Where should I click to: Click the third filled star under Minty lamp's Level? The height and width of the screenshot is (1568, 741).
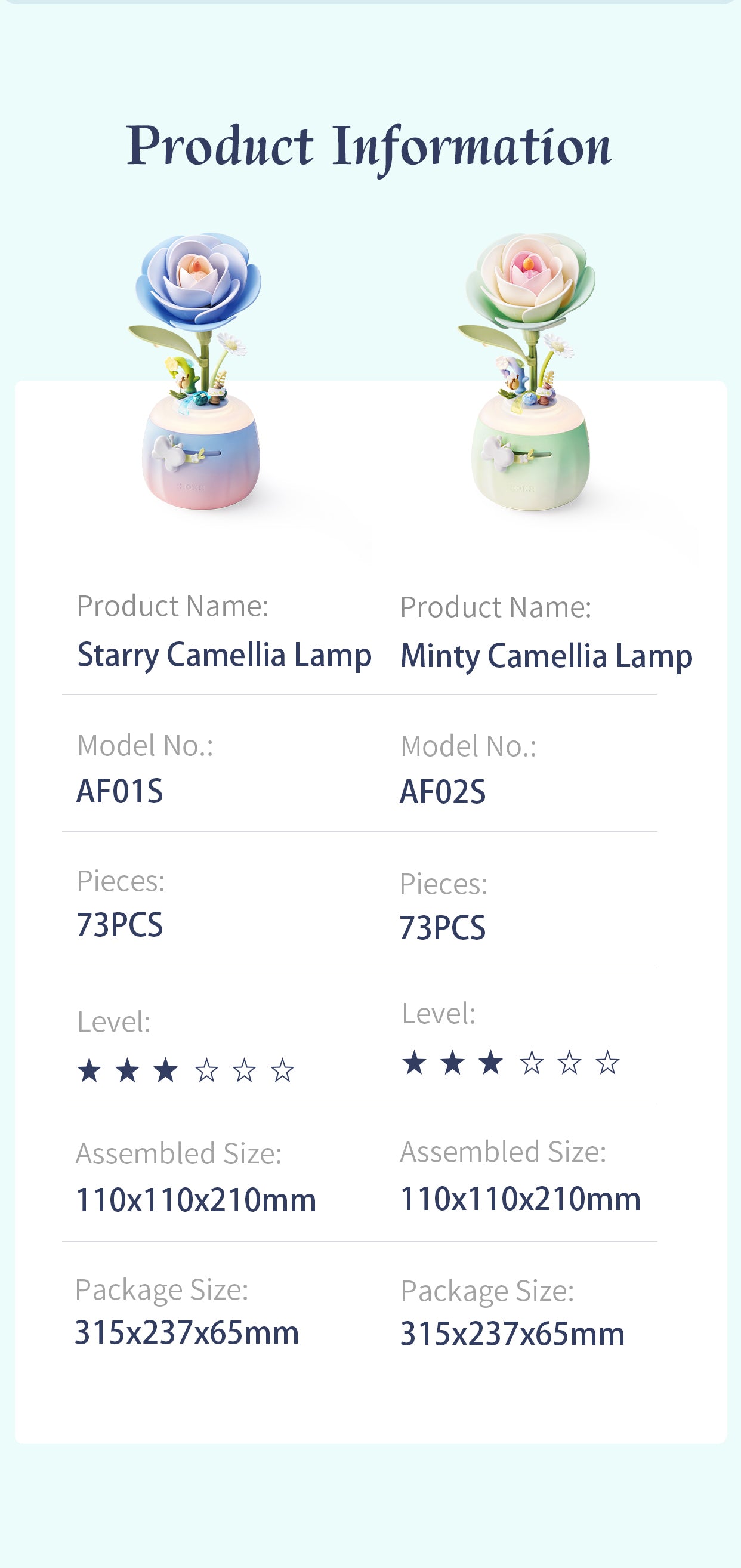(x=491, y=1063)
